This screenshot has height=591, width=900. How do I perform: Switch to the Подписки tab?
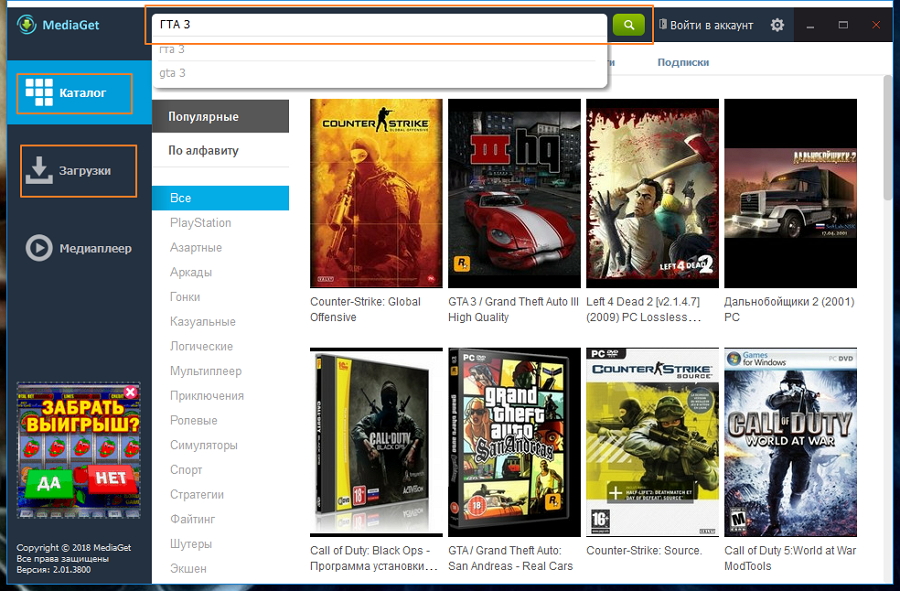click(683, 63)
